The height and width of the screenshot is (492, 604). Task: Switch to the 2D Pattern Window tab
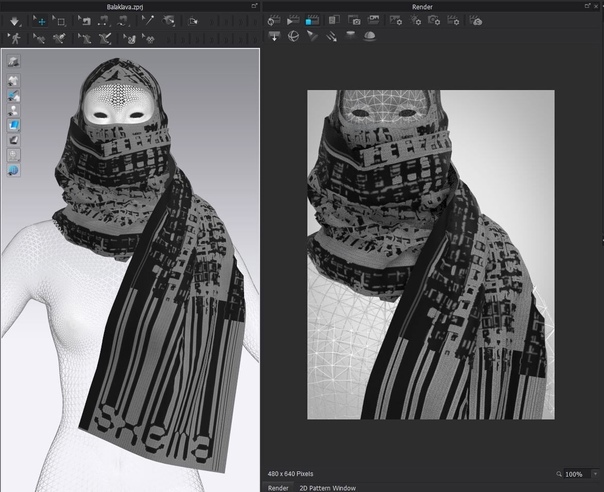coord(330,487)
